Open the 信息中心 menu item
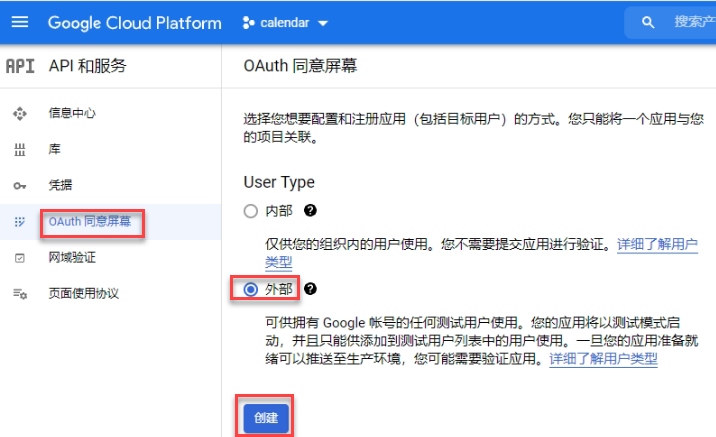 [72, 113]
